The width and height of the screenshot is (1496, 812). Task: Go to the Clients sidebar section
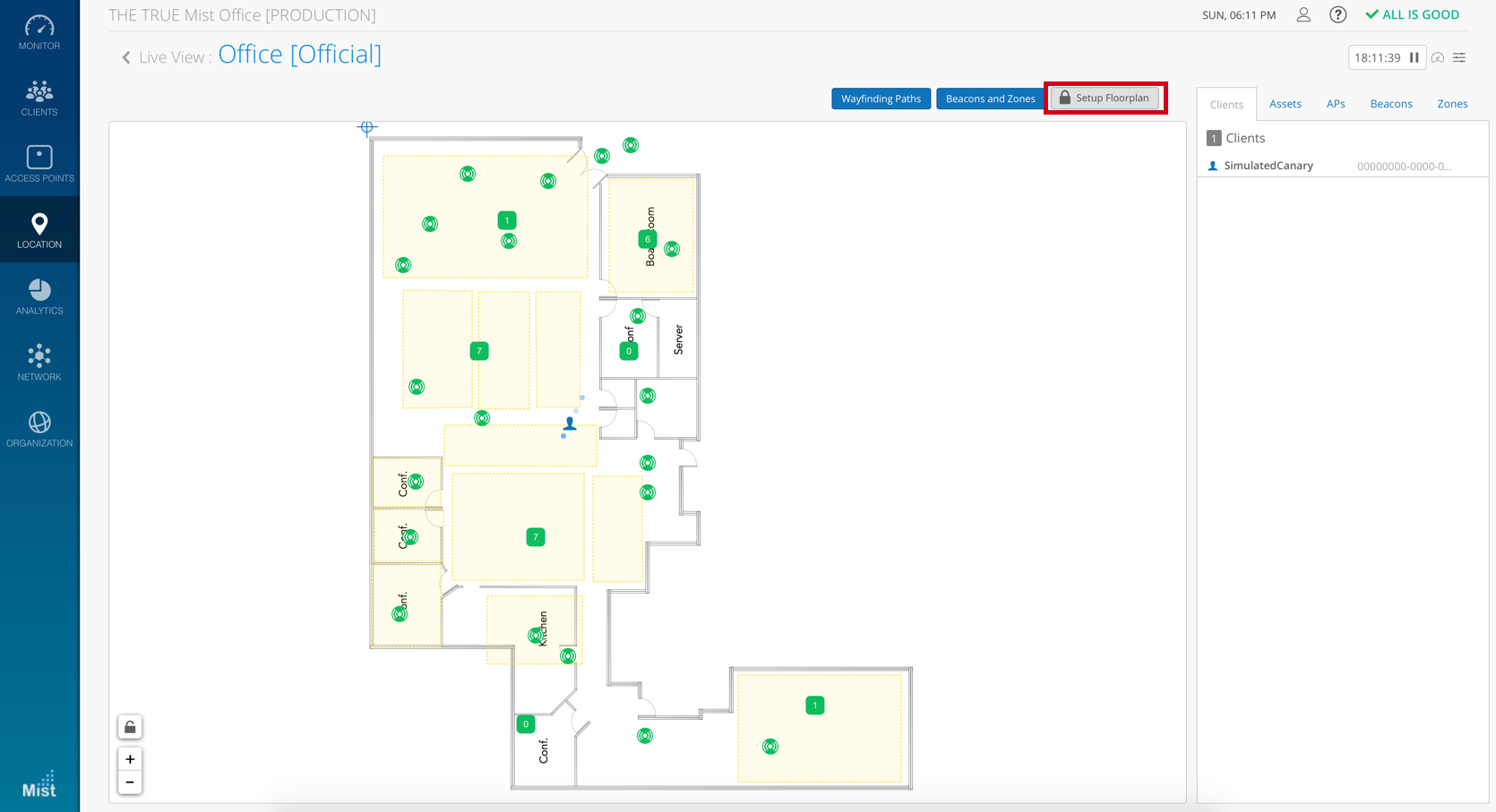click(39, 98)
